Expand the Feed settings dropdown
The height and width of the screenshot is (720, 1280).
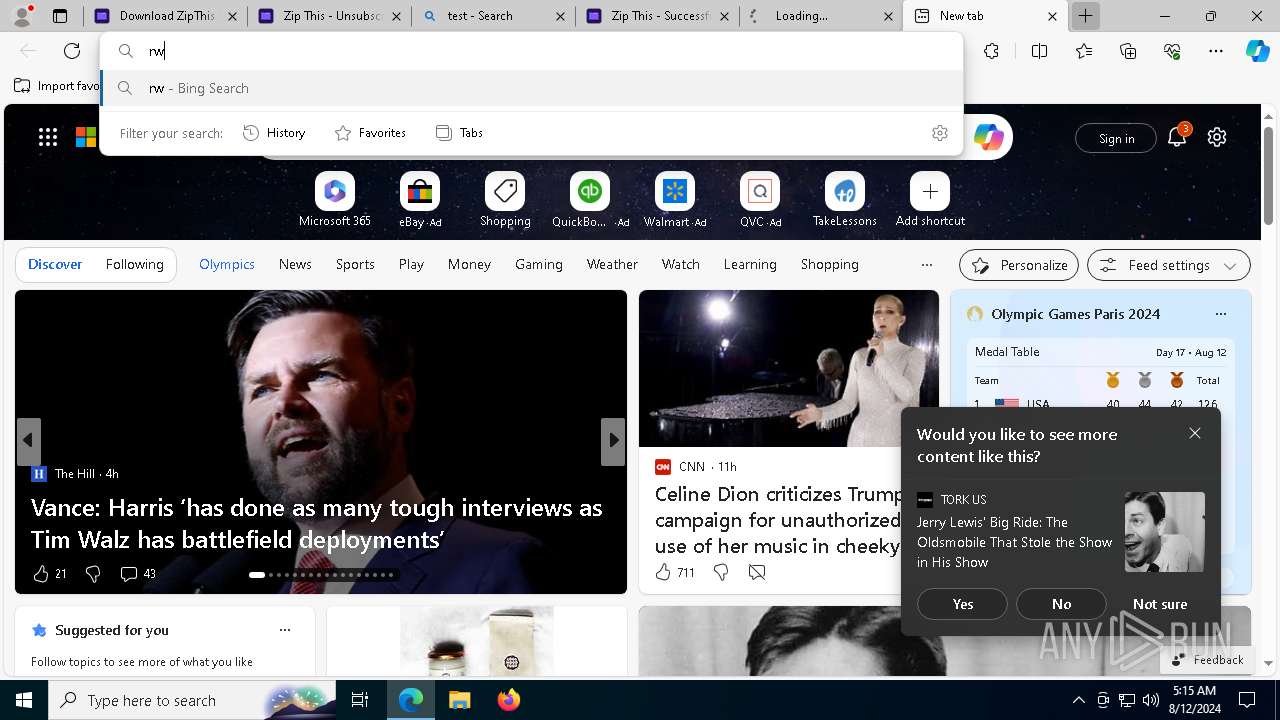[1169, 265]
